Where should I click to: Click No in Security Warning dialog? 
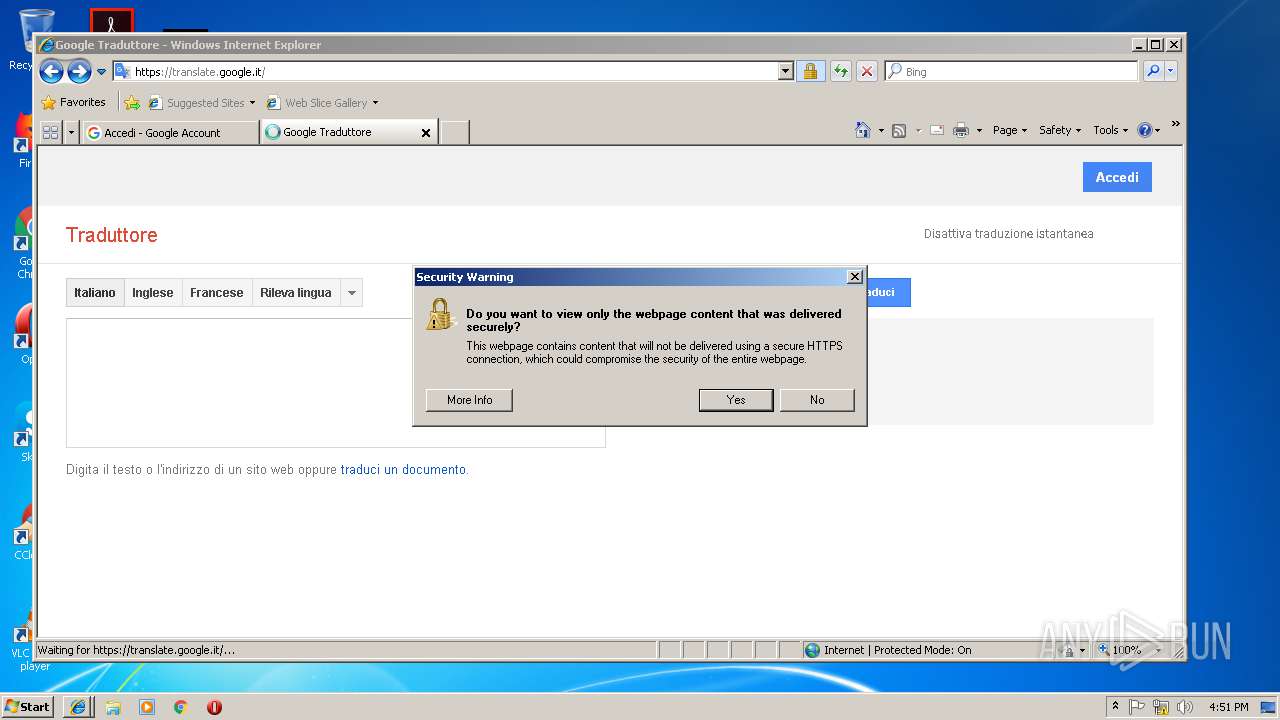tap(817, 400)
